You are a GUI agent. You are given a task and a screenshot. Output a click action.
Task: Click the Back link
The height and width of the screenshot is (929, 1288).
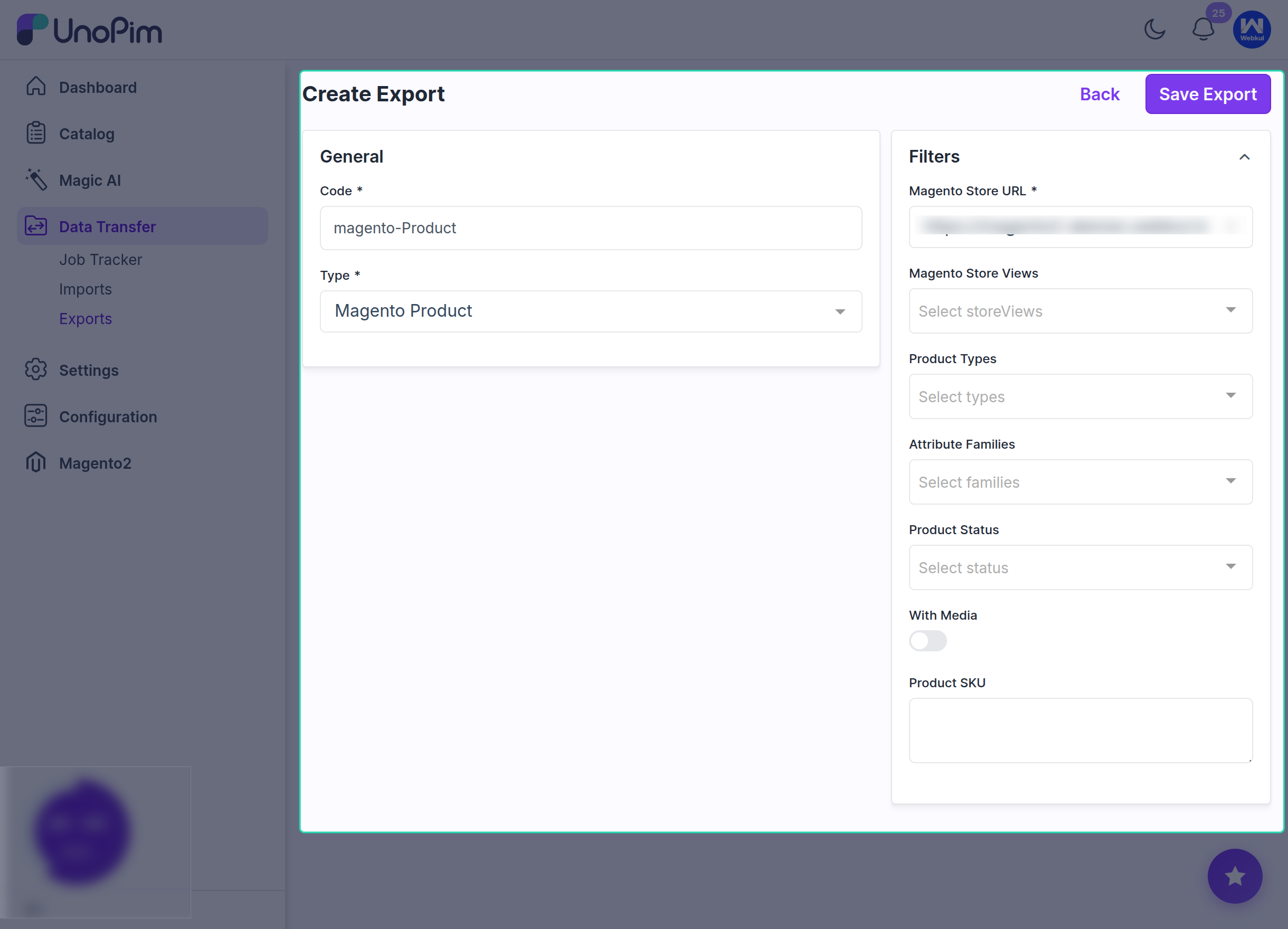pyautogui.click(x=1100, y=94)
